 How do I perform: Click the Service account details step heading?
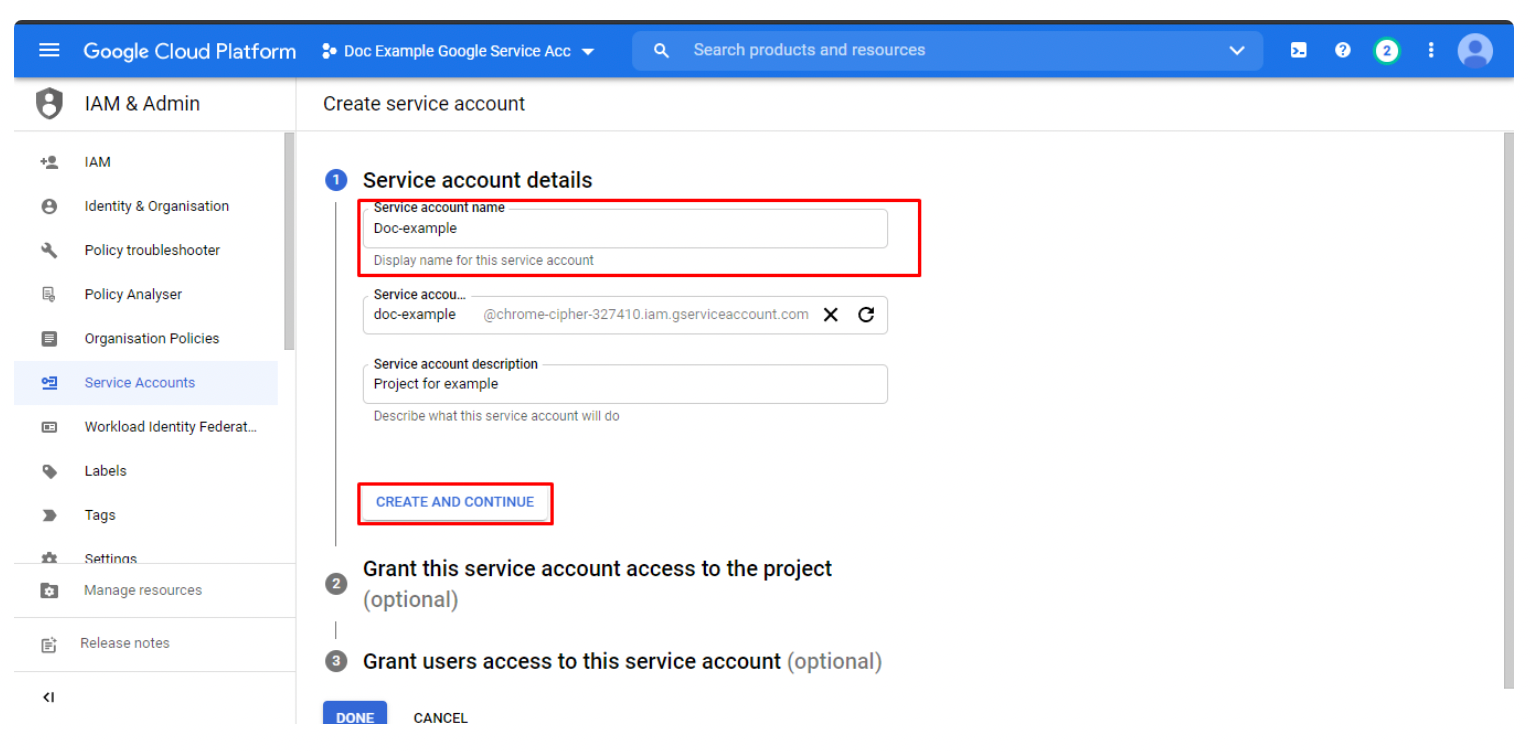pyautogui.click(x=478, y=180)
